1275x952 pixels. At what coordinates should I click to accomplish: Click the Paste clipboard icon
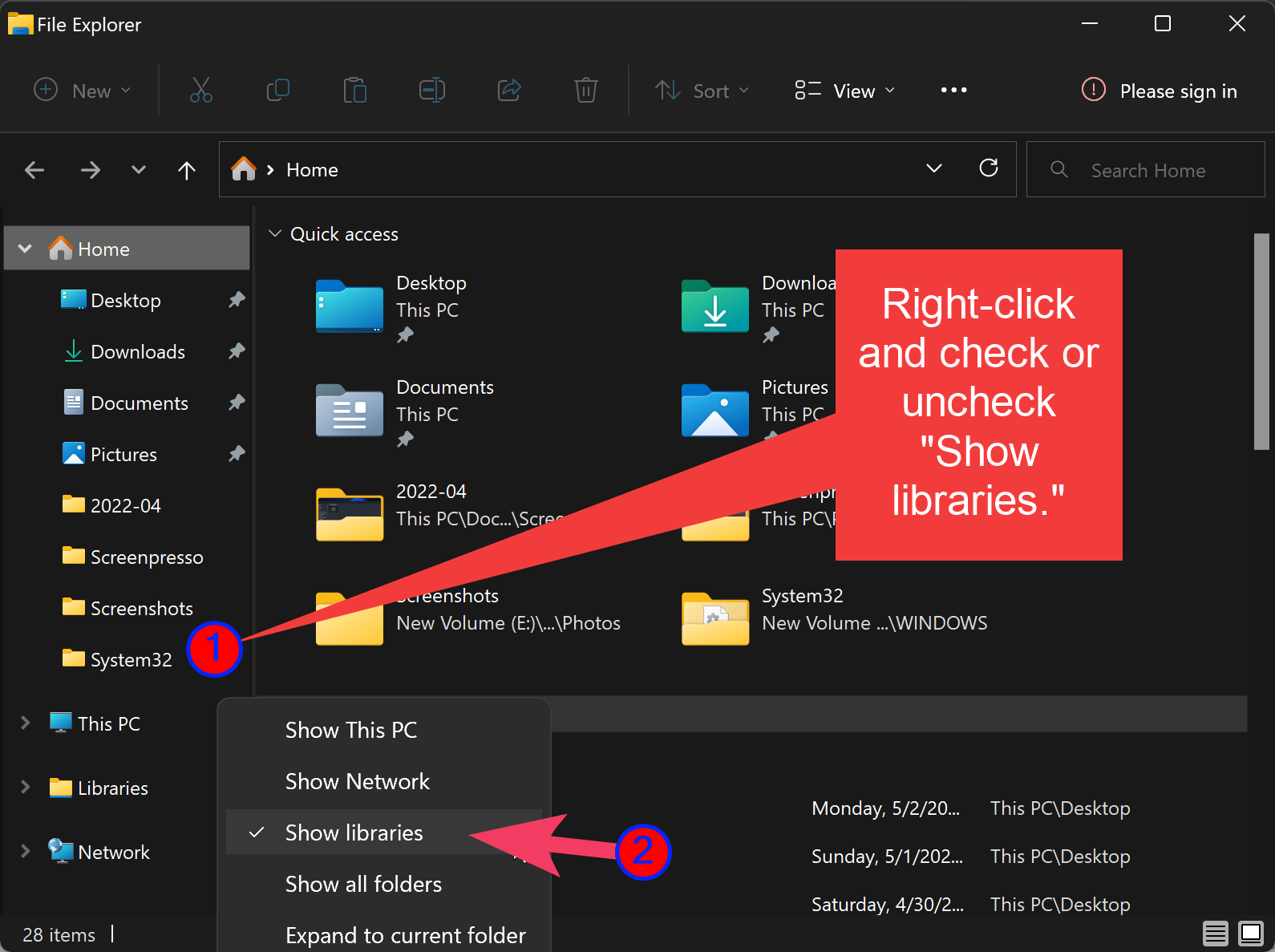pos(354,90)
